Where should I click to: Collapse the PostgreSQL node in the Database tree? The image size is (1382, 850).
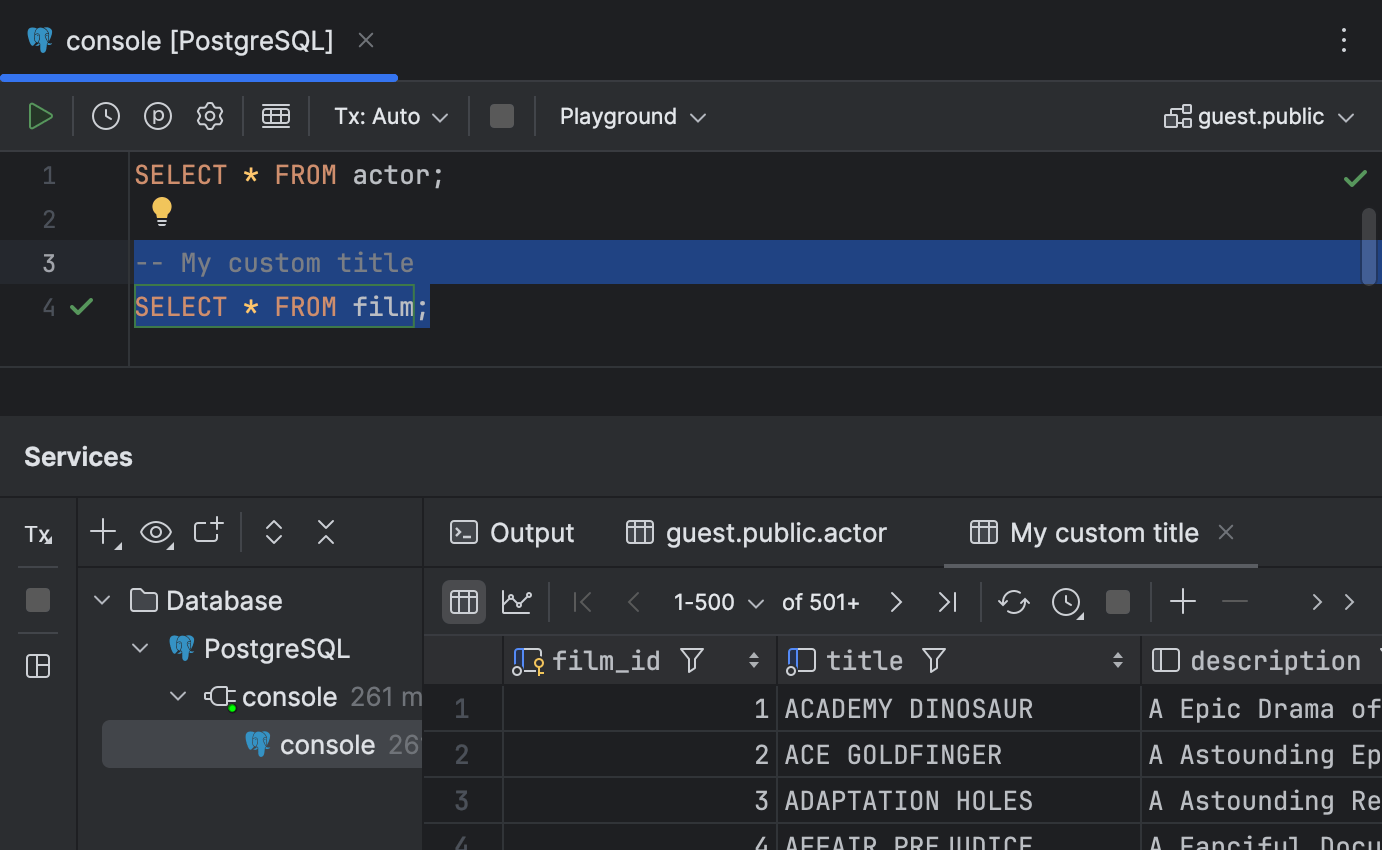(140, 648)
